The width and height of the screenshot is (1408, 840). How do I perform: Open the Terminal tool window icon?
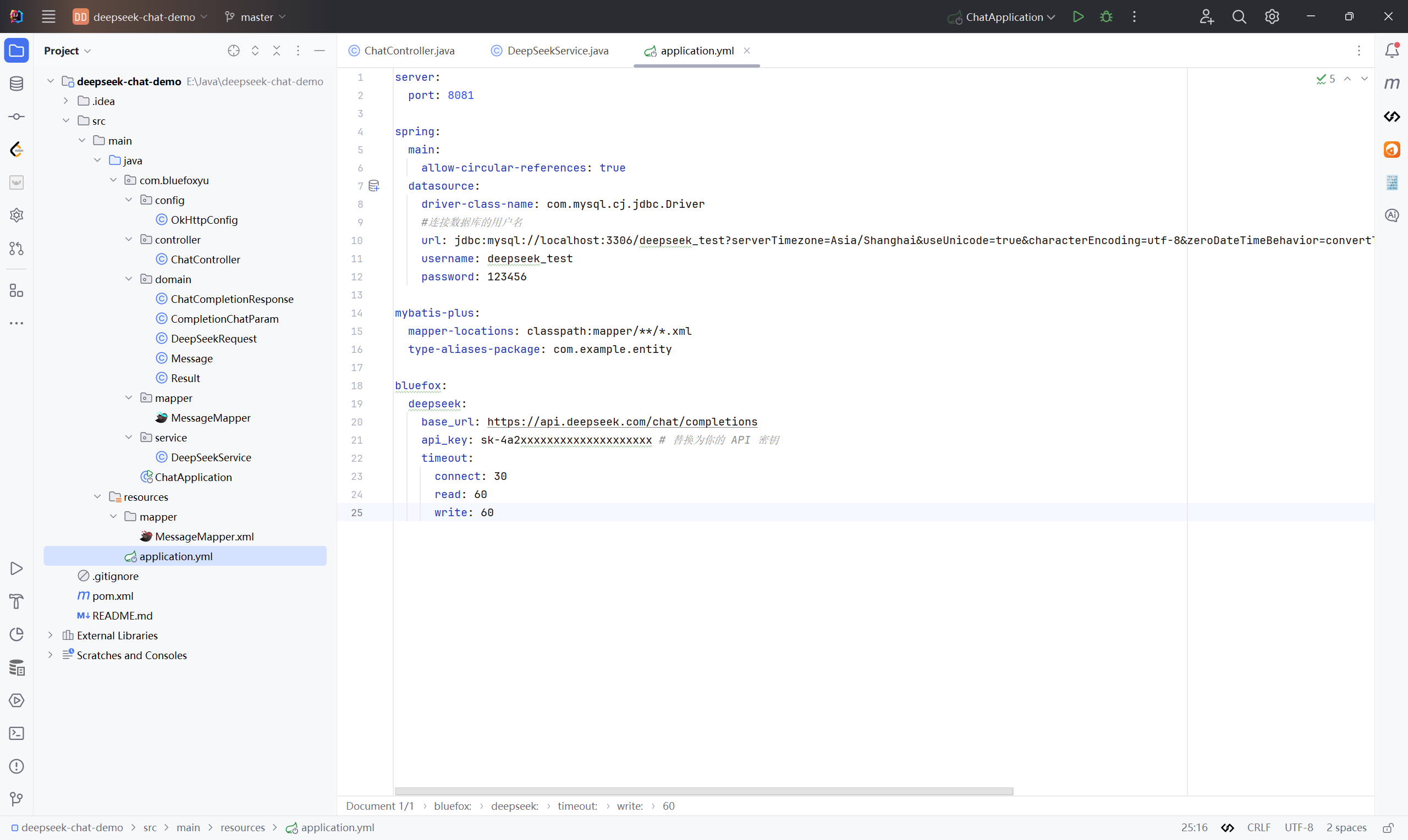tap(16, 733)
